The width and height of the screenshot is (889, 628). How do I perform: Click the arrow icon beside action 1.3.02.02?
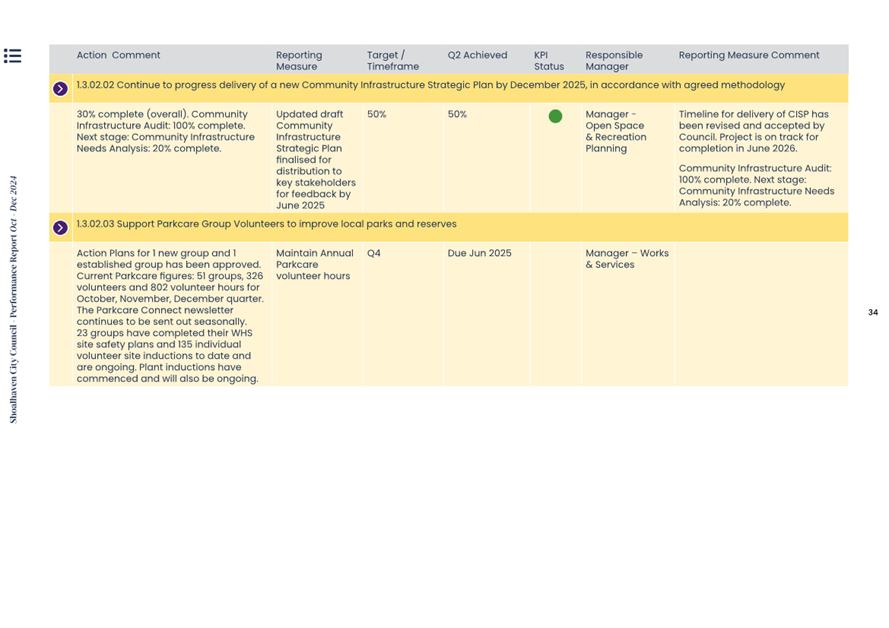click(x=60, y=89)
